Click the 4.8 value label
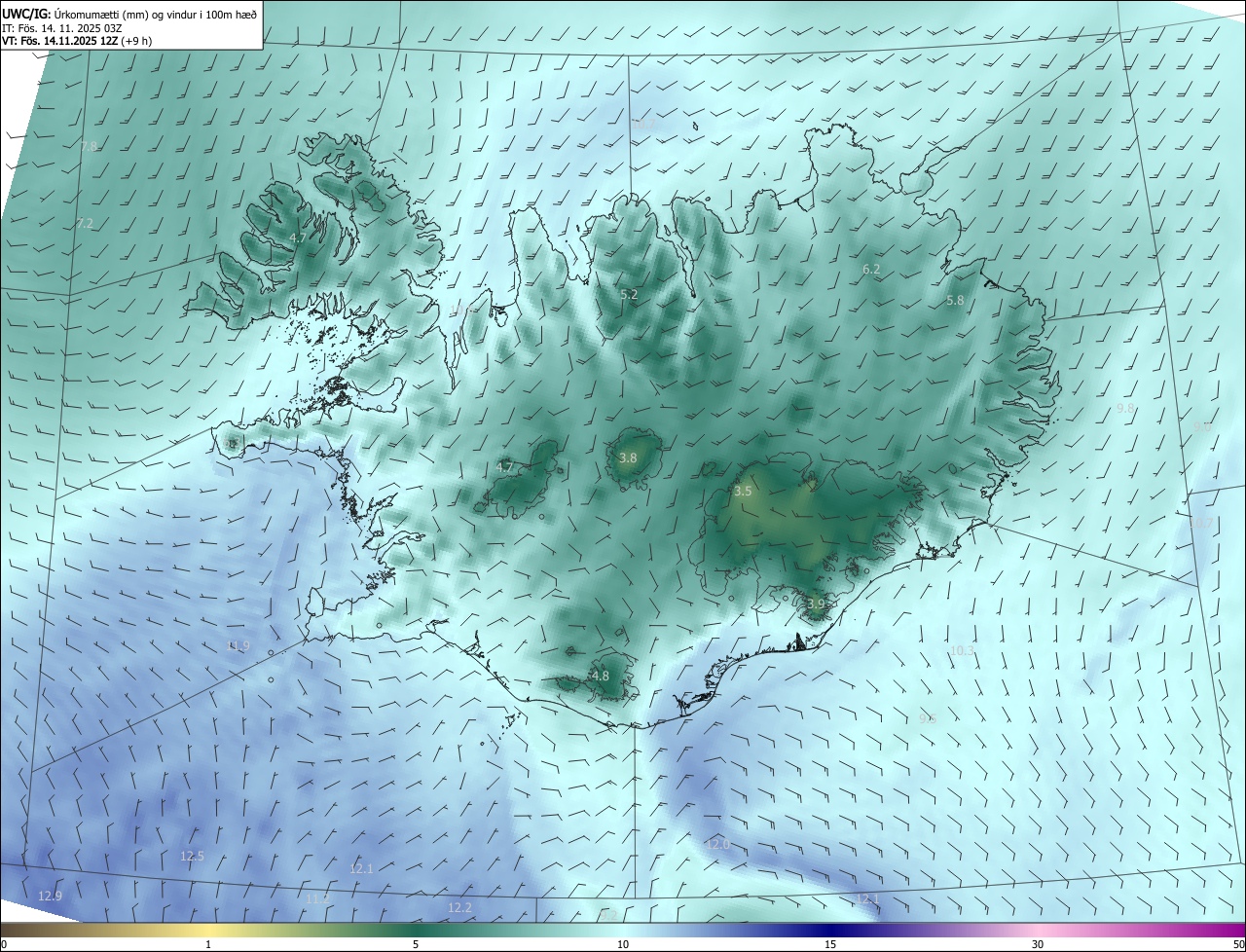 [601, 676]
